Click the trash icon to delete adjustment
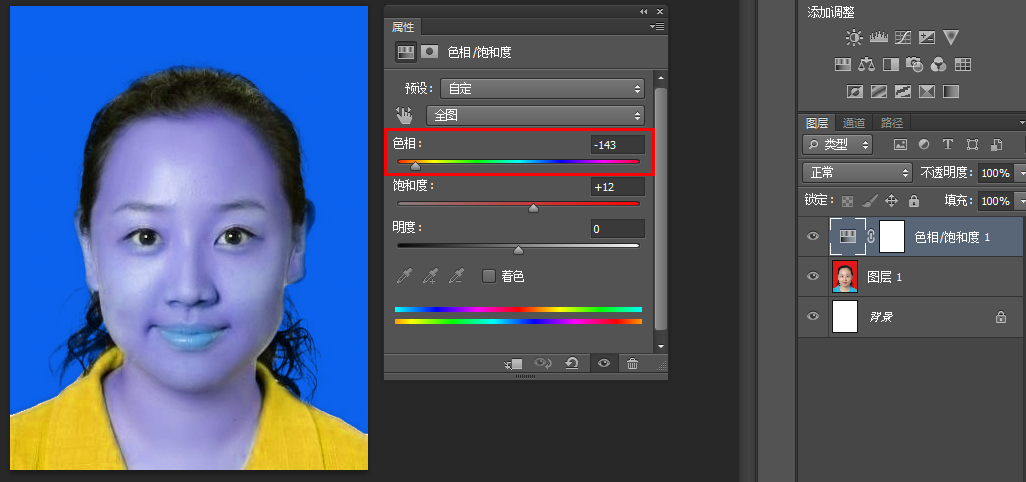The height and width of the screenshot is (482, 1026). [x=632, y=364]
